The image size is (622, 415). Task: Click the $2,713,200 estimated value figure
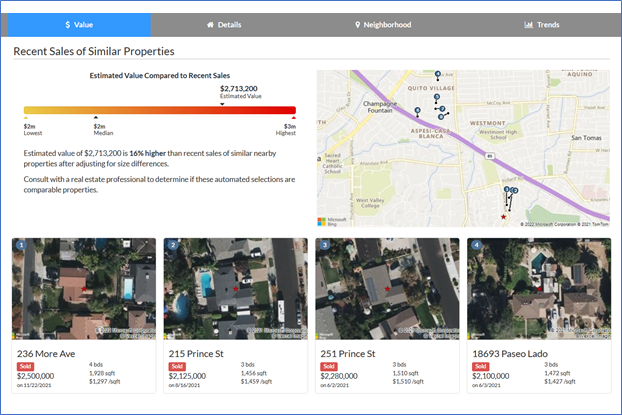[239, 88]
